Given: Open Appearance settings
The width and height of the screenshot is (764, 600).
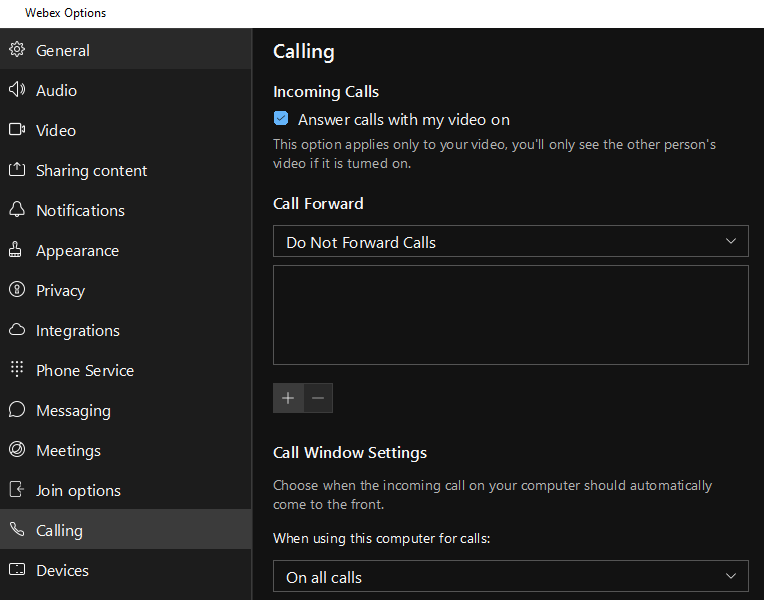Looking at the screenshot, I should (x=126, y=250).
